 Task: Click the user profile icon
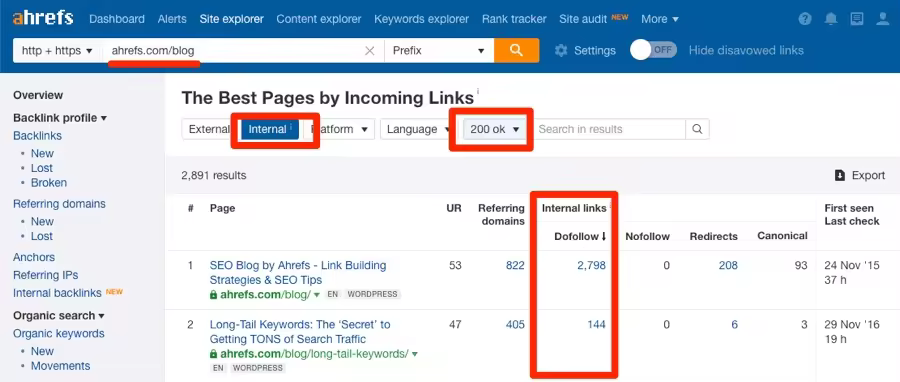pos(883,19)
